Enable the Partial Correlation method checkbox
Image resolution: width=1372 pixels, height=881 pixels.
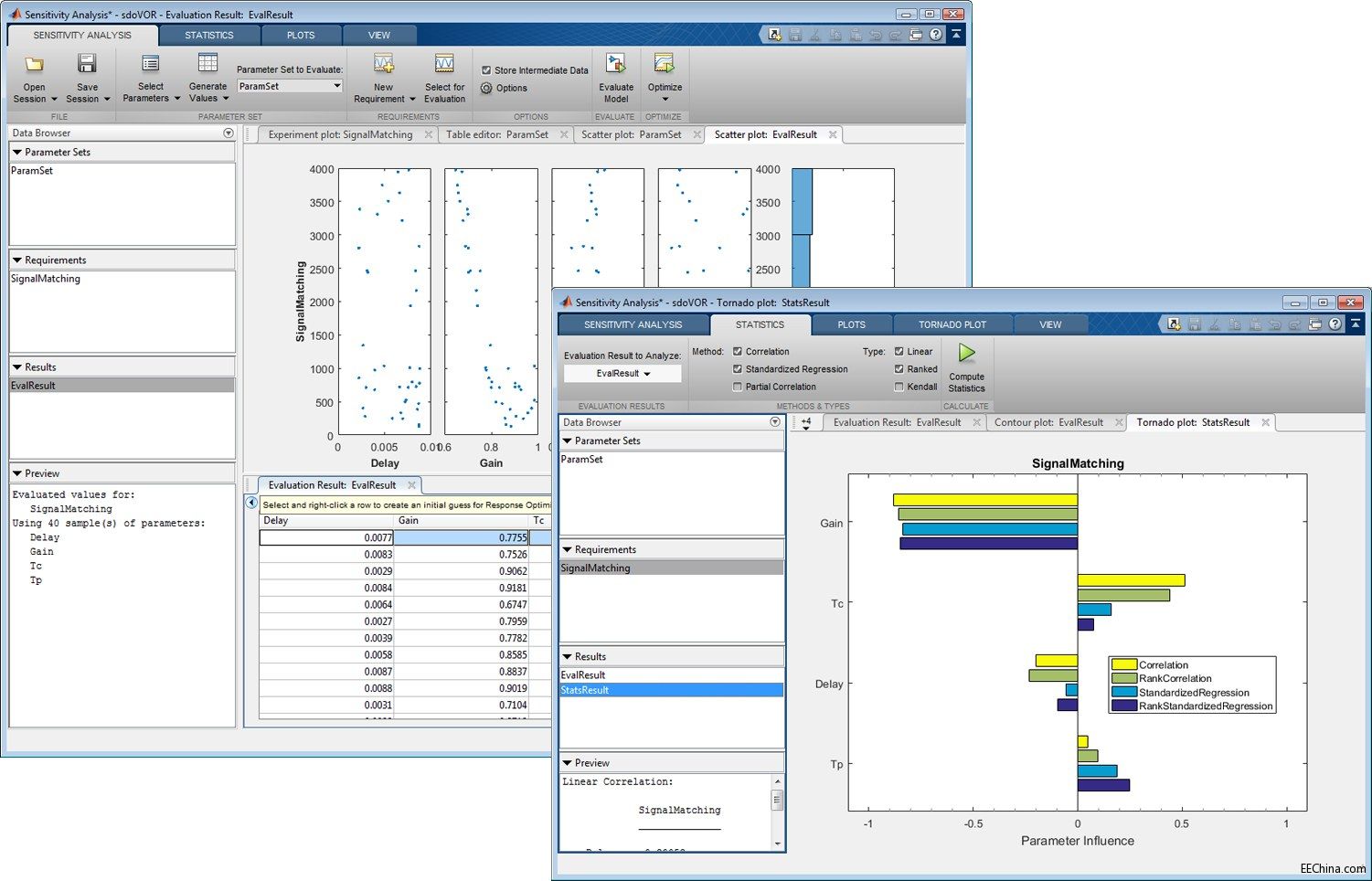(x=737, y=386)
